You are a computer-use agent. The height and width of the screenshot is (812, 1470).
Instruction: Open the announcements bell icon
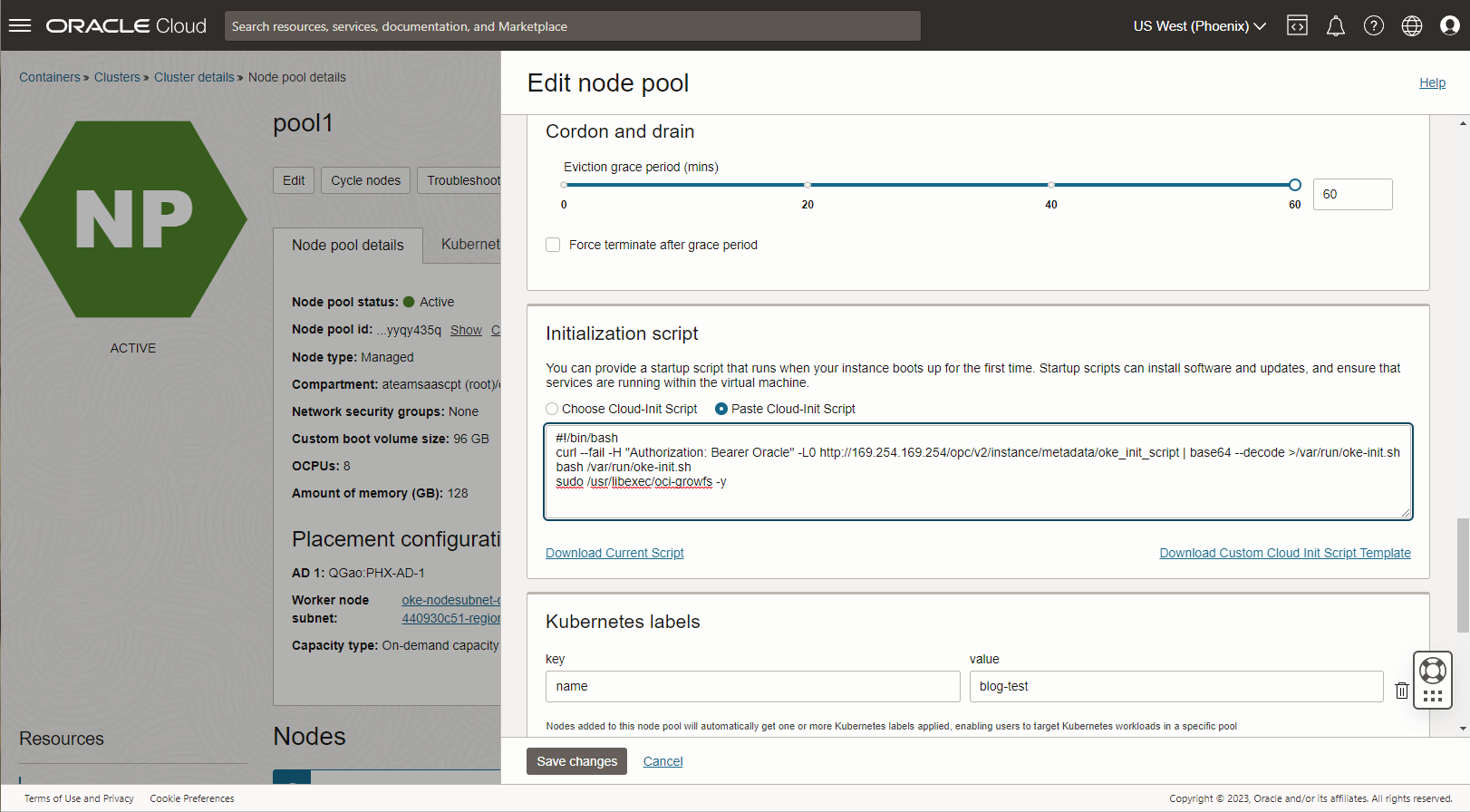pyautogui.click(x=1336, y=25)
